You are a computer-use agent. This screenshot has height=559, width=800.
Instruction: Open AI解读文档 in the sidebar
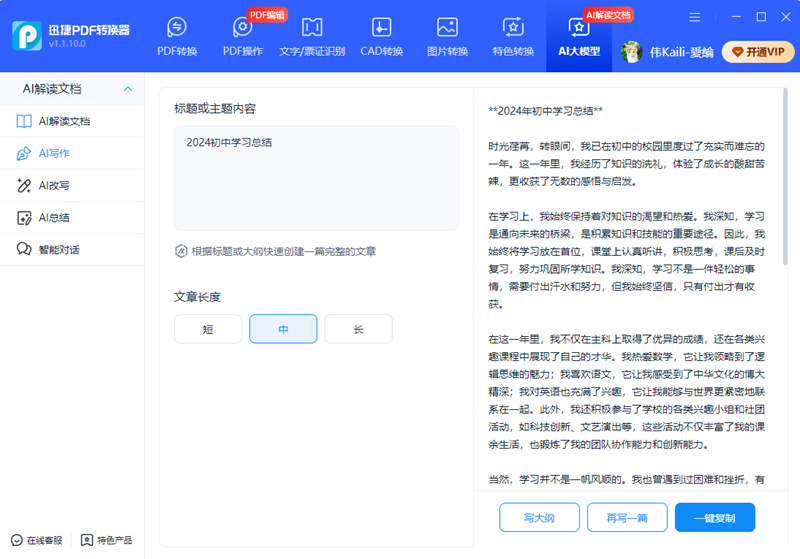point(72,121)
